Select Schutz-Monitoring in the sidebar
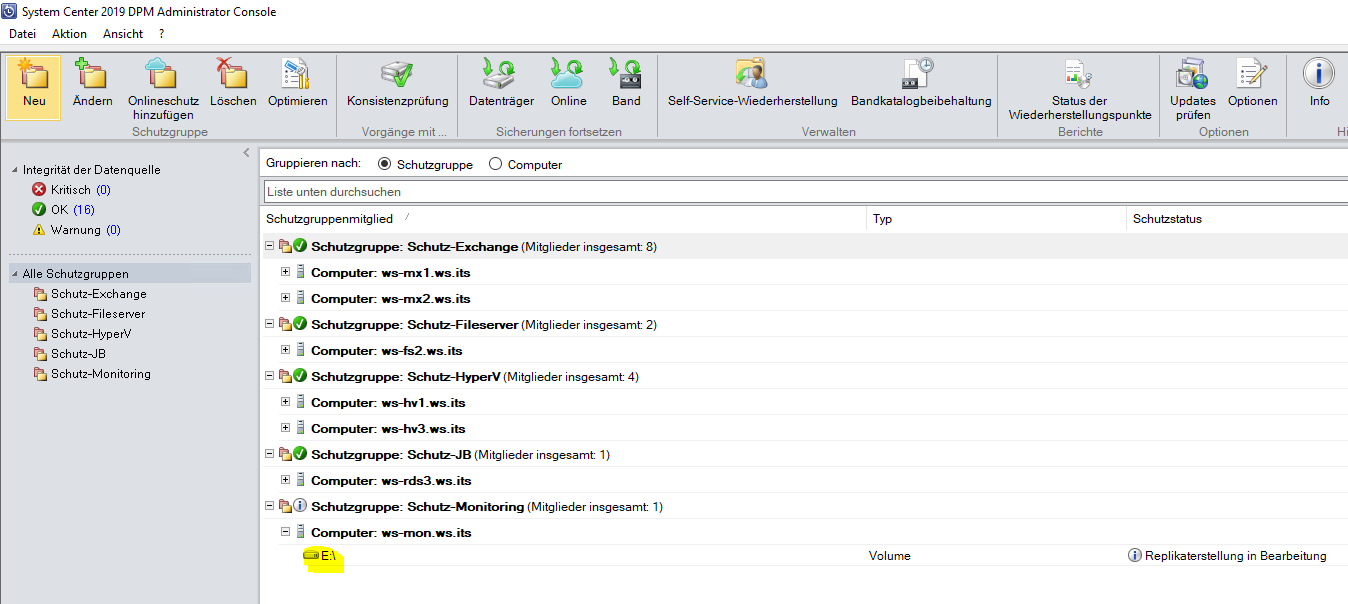The image size is (1348, 604). click(101, 374)
